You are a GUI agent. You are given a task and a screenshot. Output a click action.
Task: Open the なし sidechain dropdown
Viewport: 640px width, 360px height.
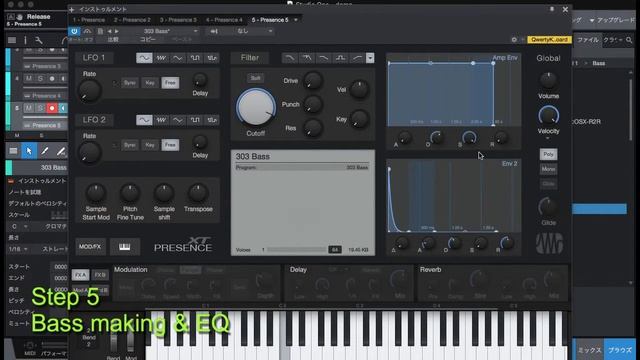[270, 31]
